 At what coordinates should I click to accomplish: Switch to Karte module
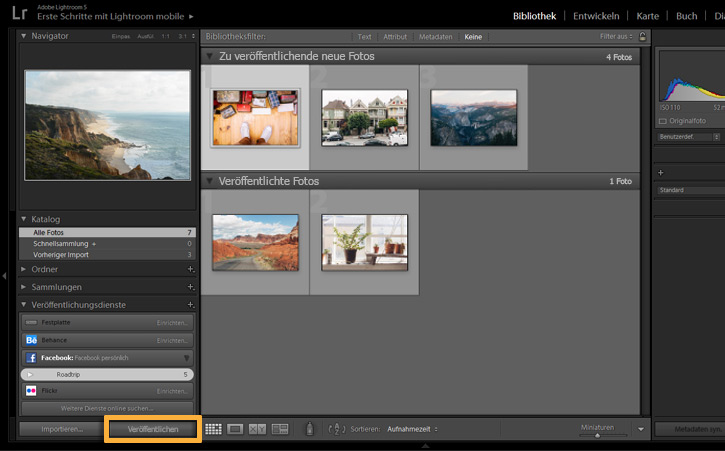[647, 16]
